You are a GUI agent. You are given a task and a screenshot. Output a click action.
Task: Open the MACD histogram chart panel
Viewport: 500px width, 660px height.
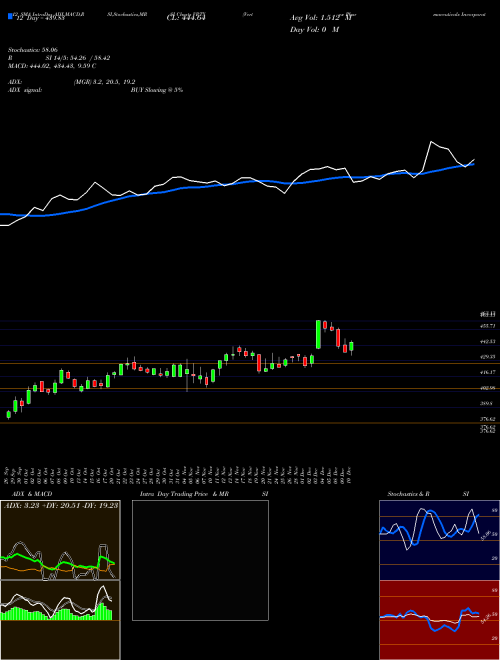click(x=60, y=620)
